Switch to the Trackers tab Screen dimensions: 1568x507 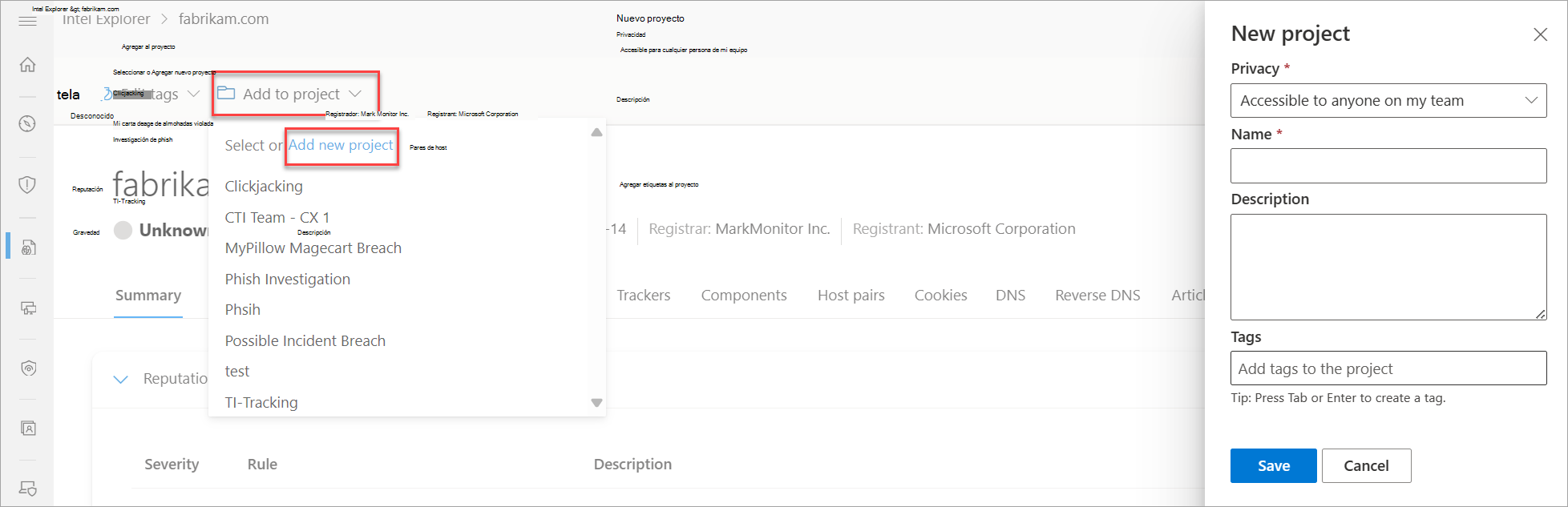(x=644, y=296)
